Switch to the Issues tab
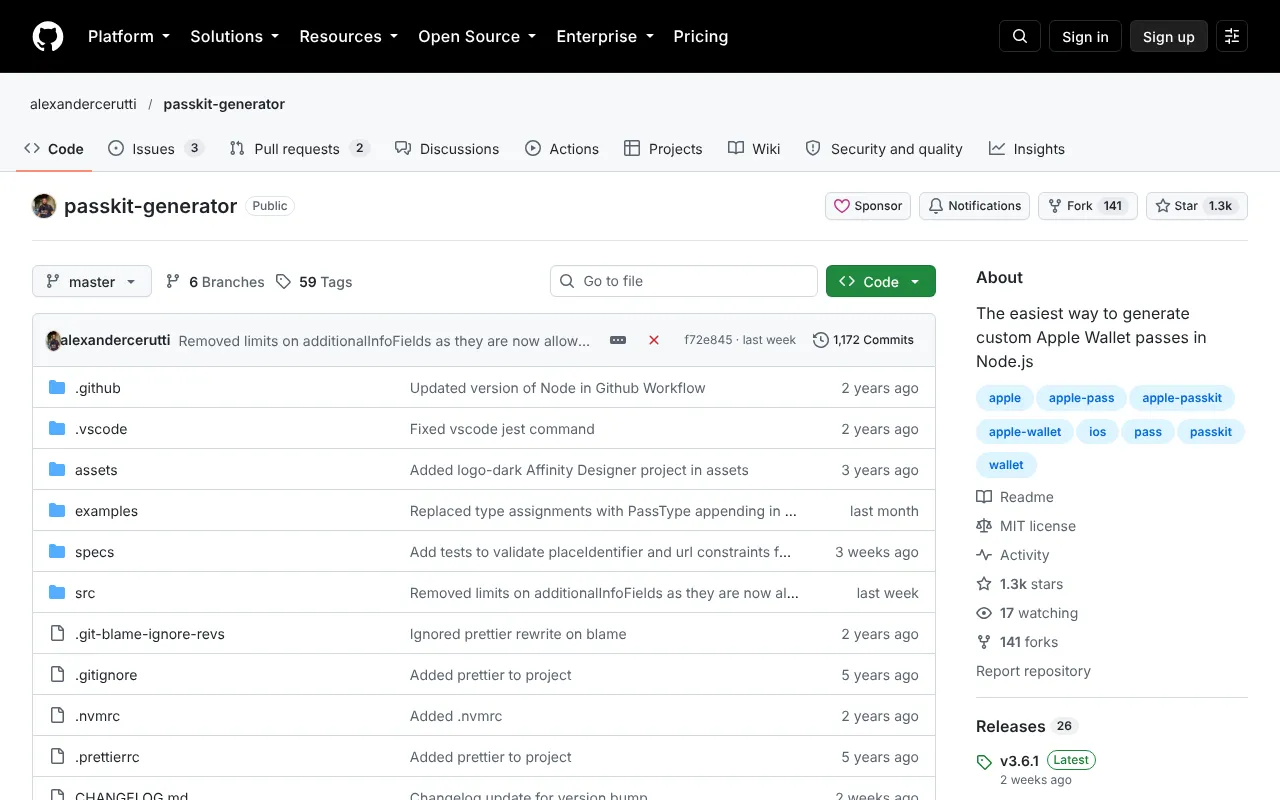Image resolution: width=1280 pixels, height=800 pixels. click(x=155, y=149)
